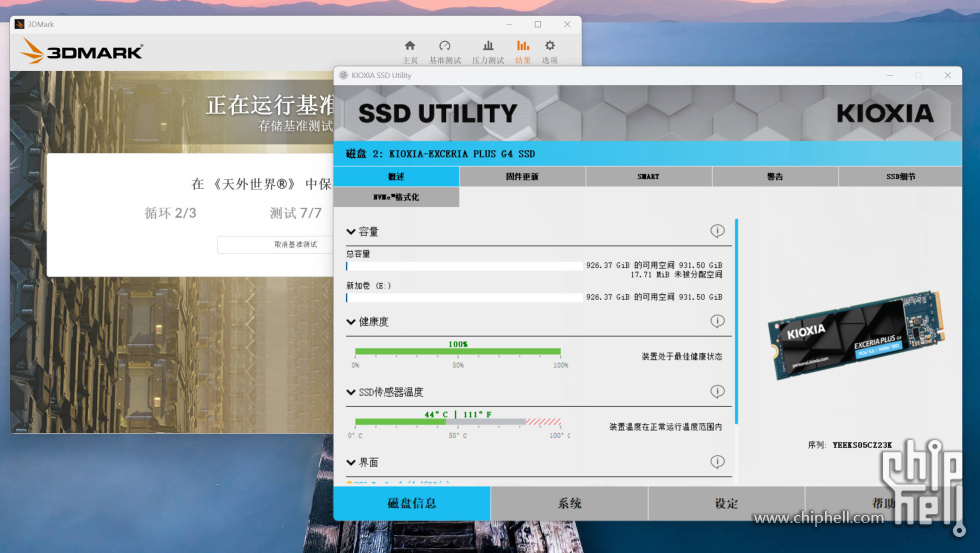This screenshot has width=980, height=553.
Task: Show info for 界面 interface section
Action: click(x=718, y=461)
